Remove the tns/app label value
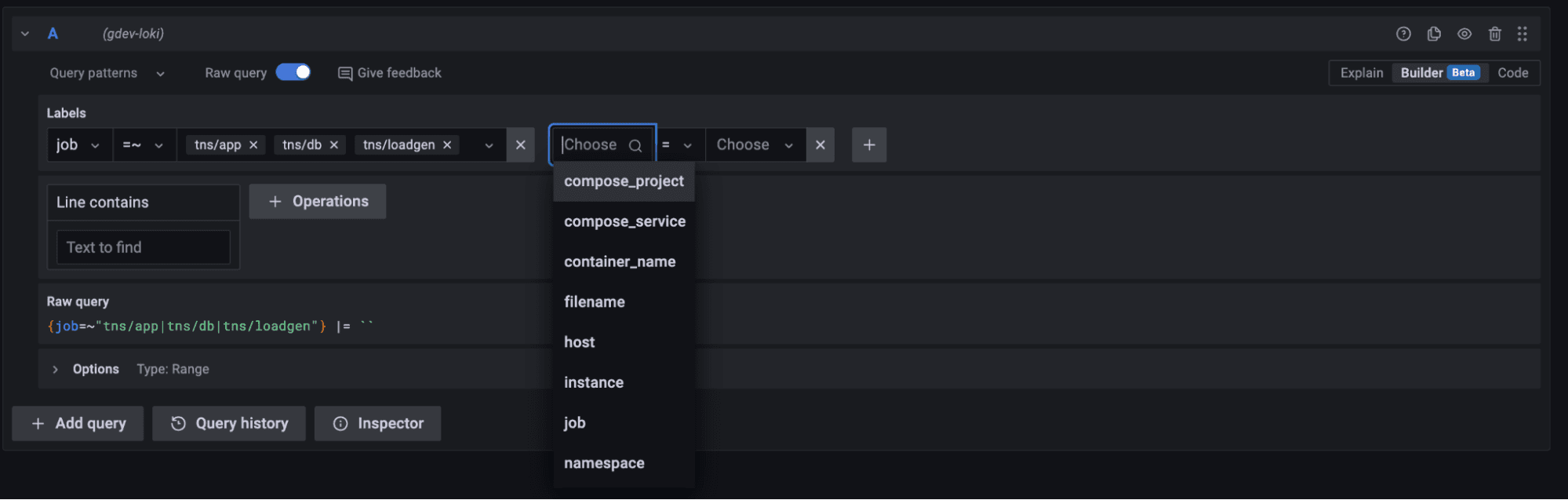The width and height of the screenshot is (1568, 500). click(x=253, y=145)
